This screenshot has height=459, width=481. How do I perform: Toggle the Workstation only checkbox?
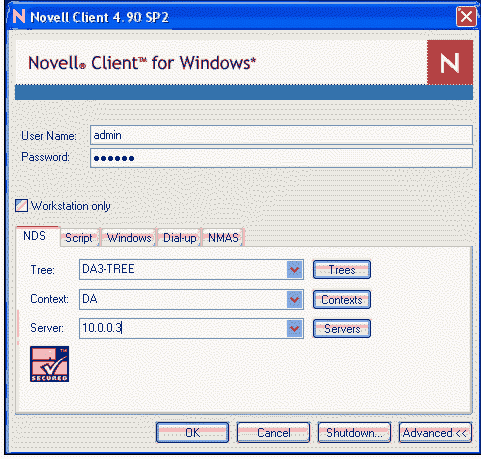point(21,206)
